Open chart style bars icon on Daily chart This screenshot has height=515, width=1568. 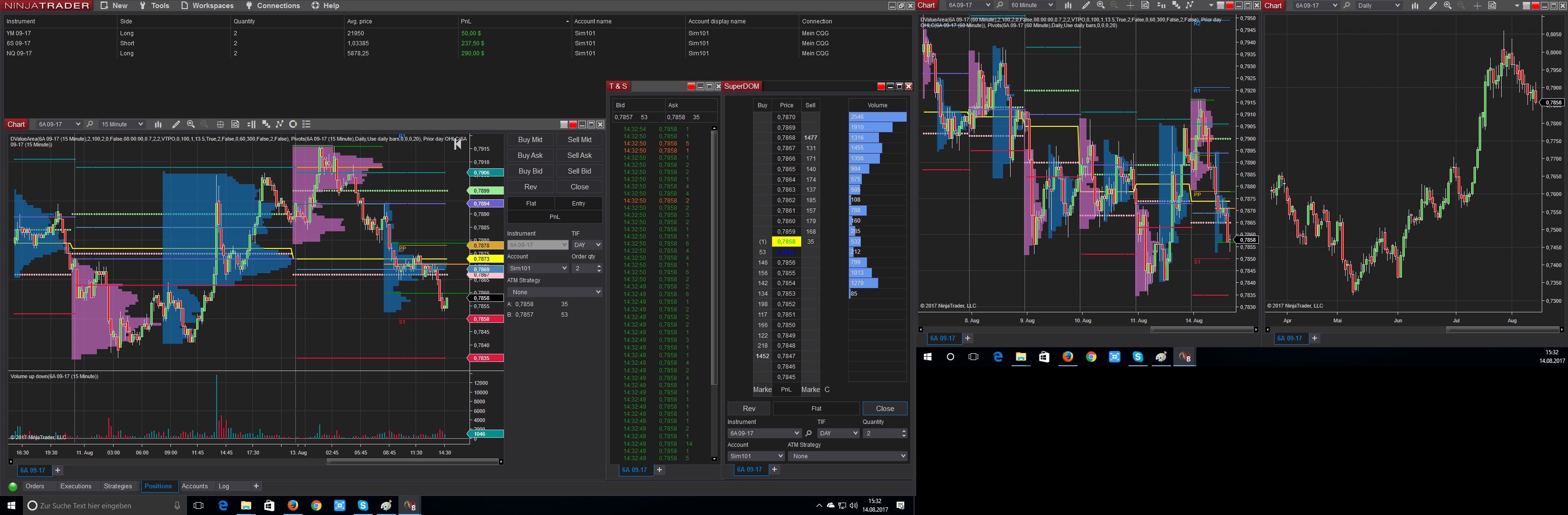1415,5
